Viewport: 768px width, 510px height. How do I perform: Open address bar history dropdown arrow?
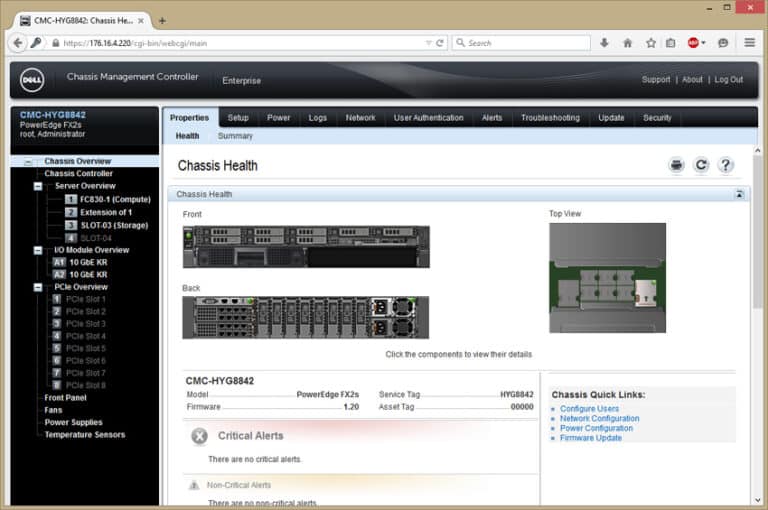[x=429, y=43]
